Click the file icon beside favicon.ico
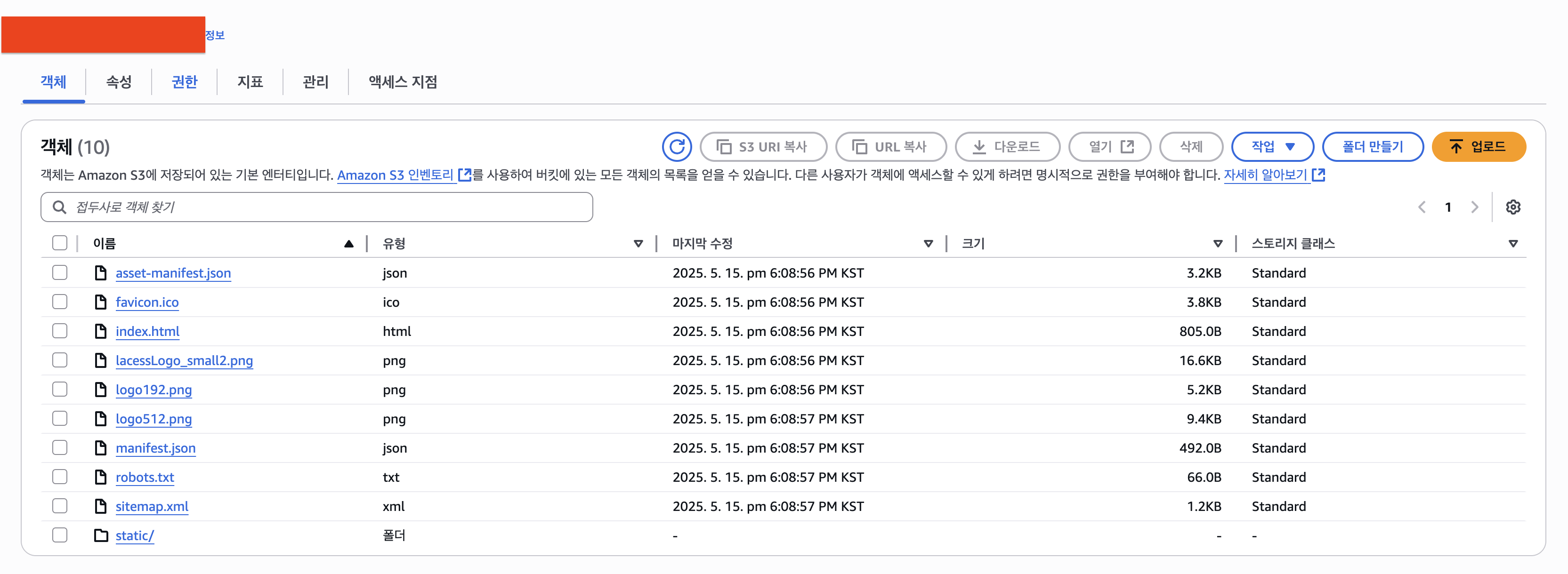Screen dimensions: 1568x574 (x=100, y=302)
